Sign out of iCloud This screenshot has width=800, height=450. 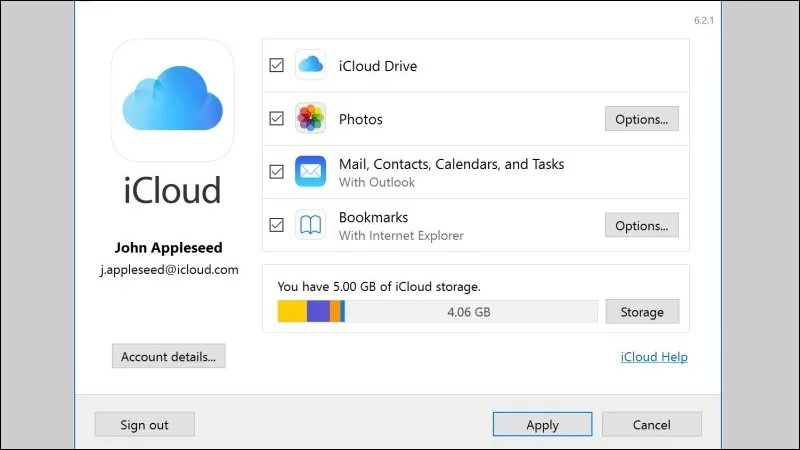tap(144, 424)
